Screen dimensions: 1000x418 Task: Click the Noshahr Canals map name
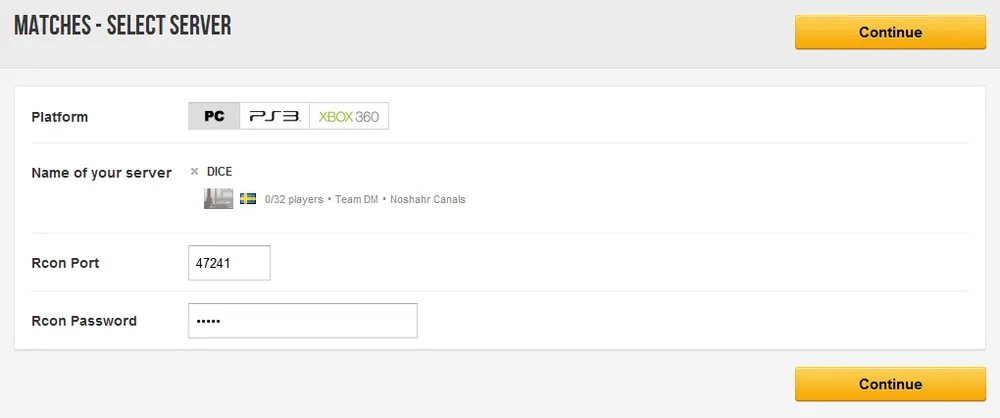(x=428, y=199)
